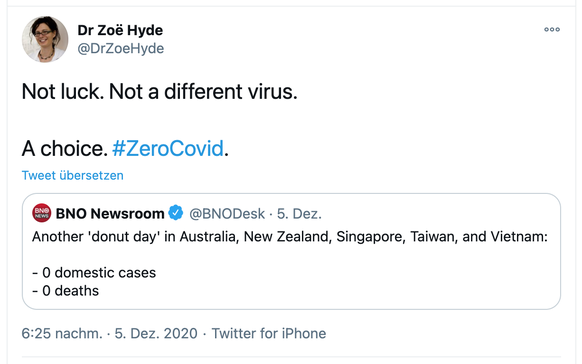Click the quoted tweet's 5. Dez. date
The width and height of the screenshot is (582, 364).
(299, 214)
